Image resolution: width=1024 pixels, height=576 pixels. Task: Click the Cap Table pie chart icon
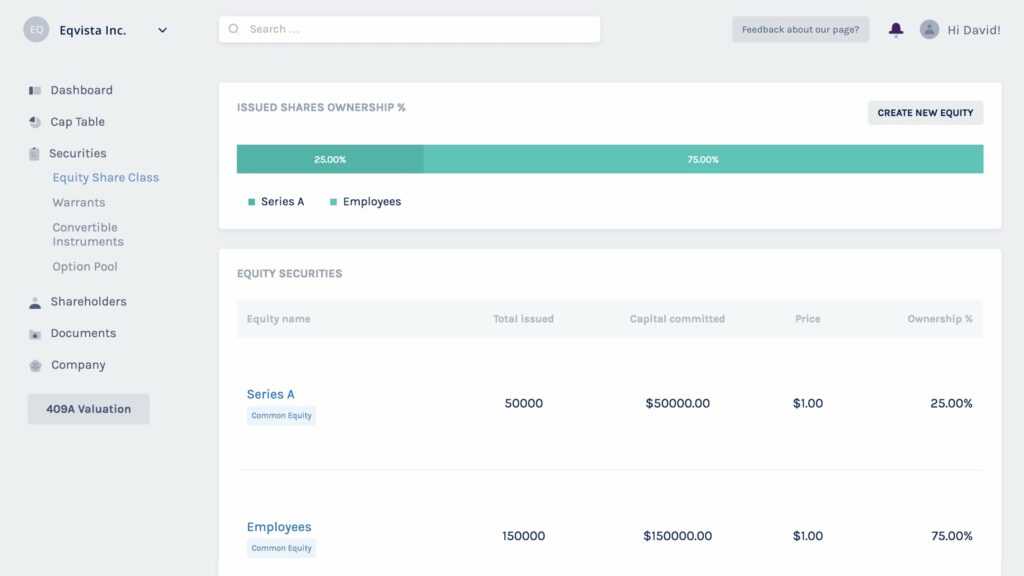pyautogui.click(x=35, y=122)
